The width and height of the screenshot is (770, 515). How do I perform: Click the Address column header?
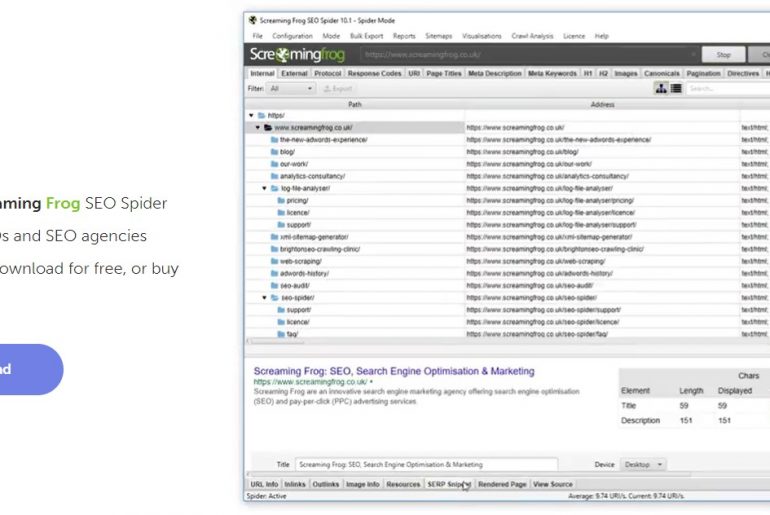[603, 105]
